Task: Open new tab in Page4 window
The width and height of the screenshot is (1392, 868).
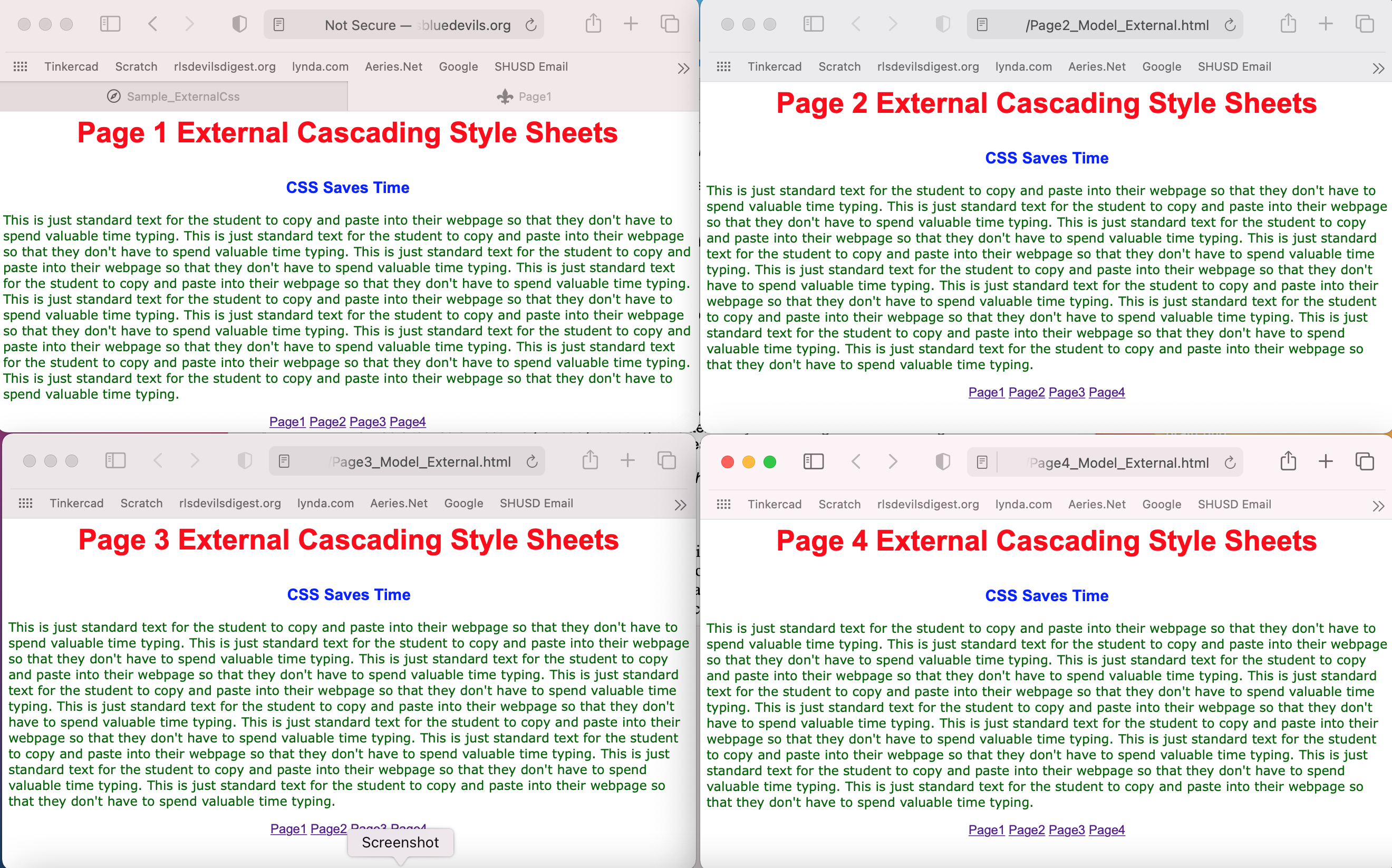Action: coord(1326,461)
